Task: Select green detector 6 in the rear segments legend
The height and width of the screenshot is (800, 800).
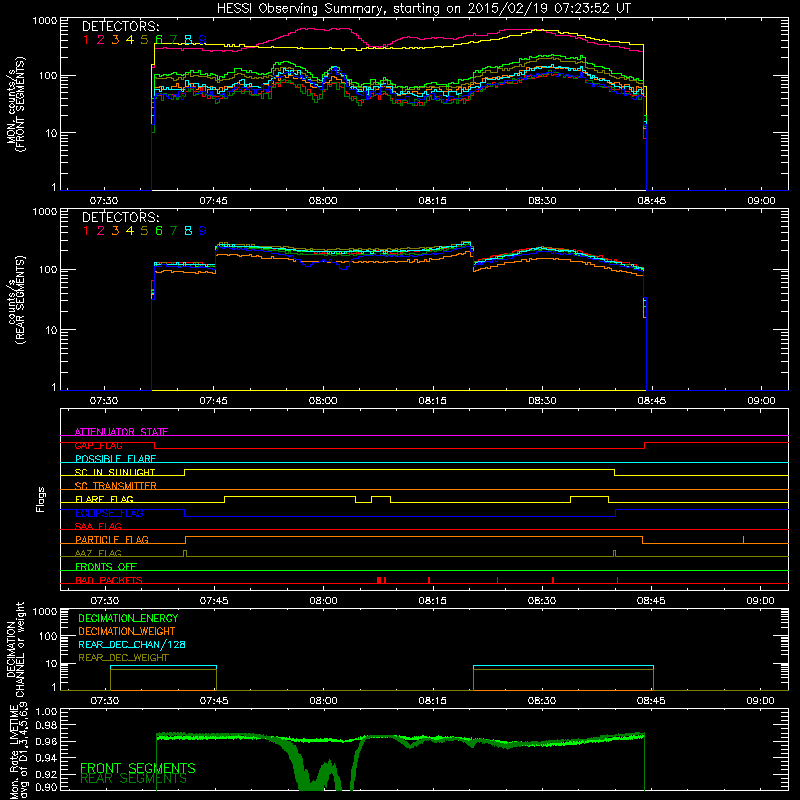Action: [x=159, y=231]
